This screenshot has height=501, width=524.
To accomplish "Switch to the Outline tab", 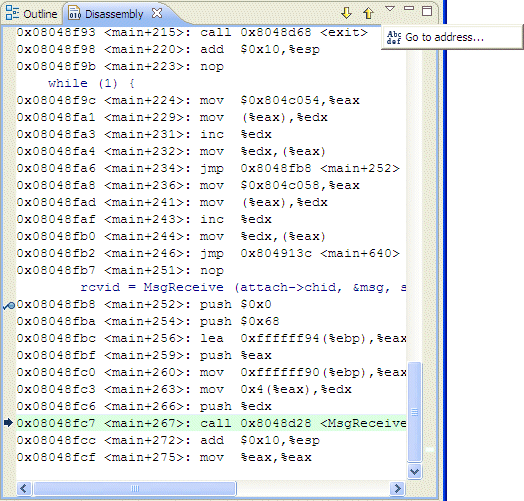I will click(x=31, y=13).
